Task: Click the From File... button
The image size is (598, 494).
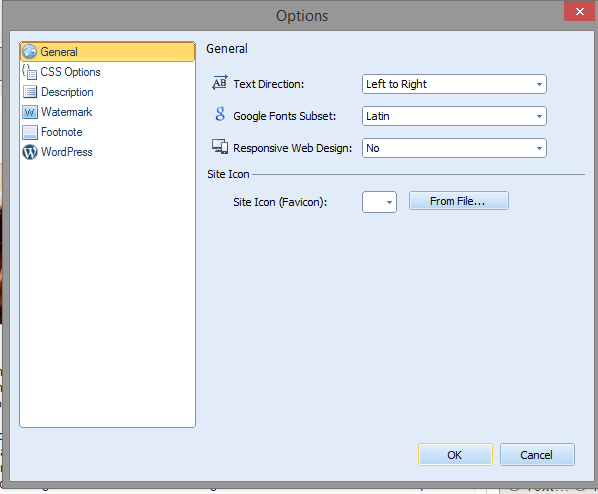Action: coord(458,201)
